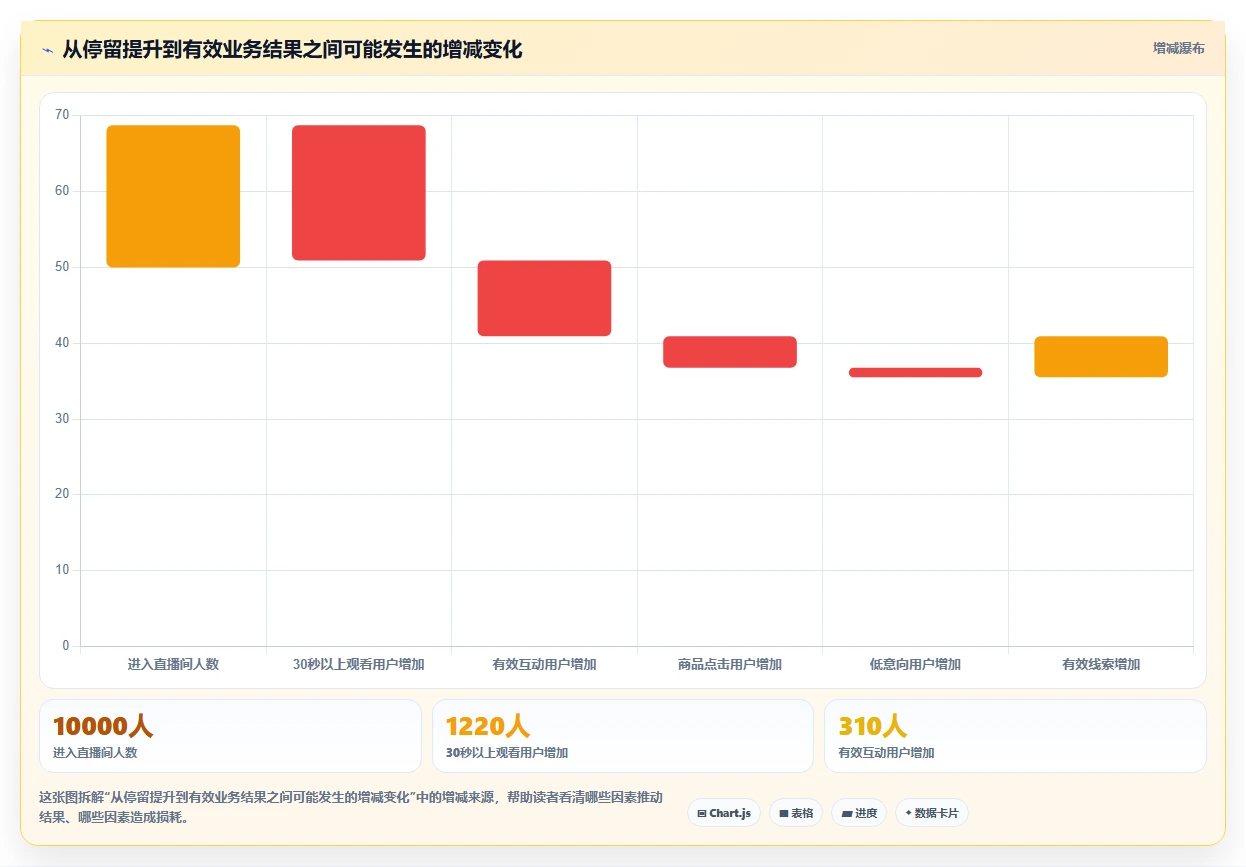
Task: Select the red 有效互动用户增加 bar
Action: (544, 298)
